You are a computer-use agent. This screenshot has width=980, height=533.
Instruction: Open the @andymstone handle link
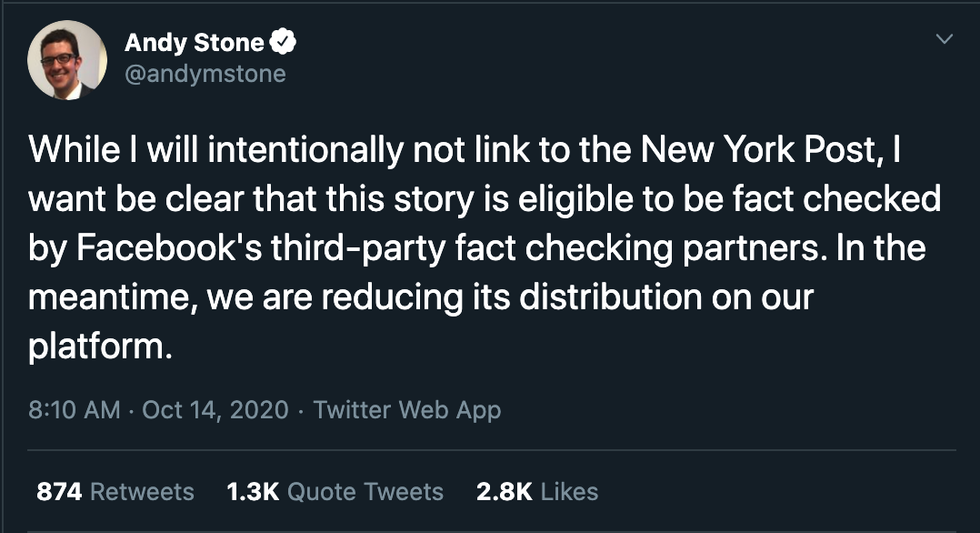click(x=204, y=74)
